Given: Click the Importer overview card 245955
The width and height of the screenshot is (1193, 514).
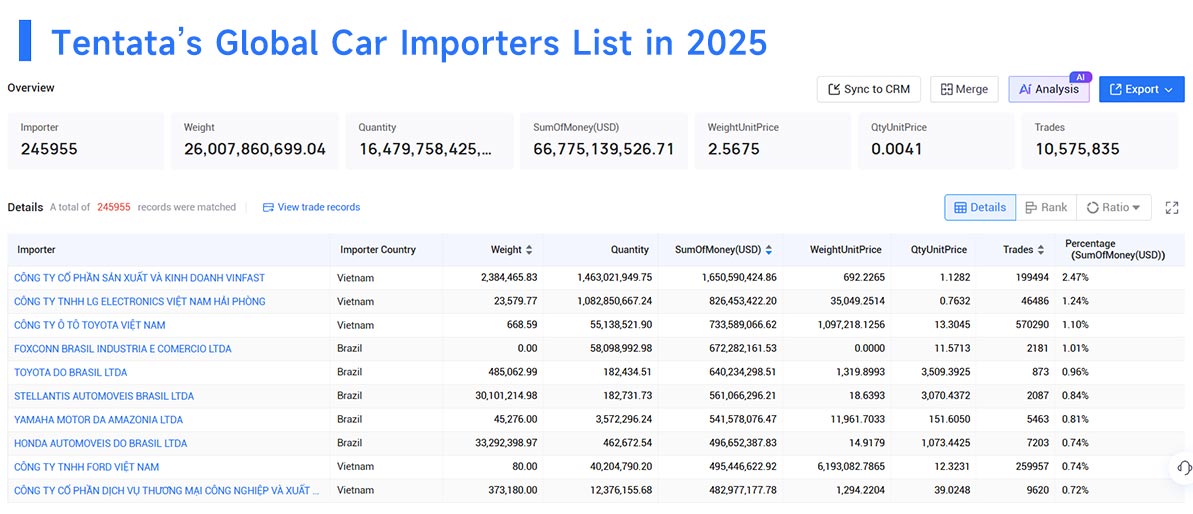Looking at the screenshot, I should click(86, 141).
